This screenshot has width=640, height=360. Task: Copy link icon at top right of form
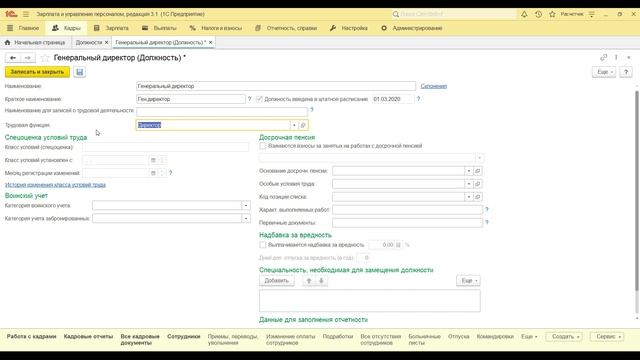coord(603,58)
